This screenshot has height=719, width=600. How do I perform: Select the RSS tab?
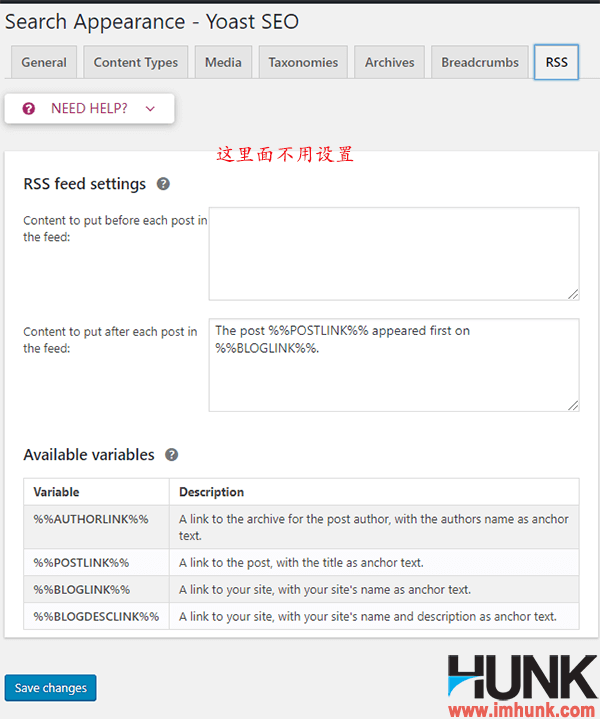coord(556,62)
